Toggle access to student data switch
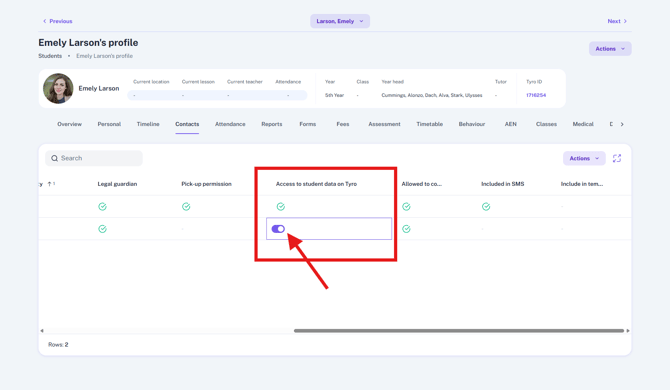 click(x=278, y=229)
